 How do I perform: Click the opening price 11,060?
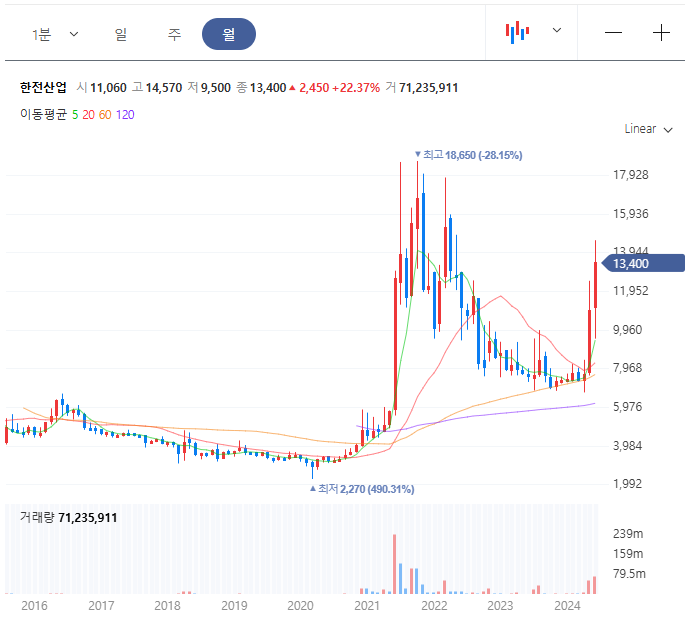point(108,88)
